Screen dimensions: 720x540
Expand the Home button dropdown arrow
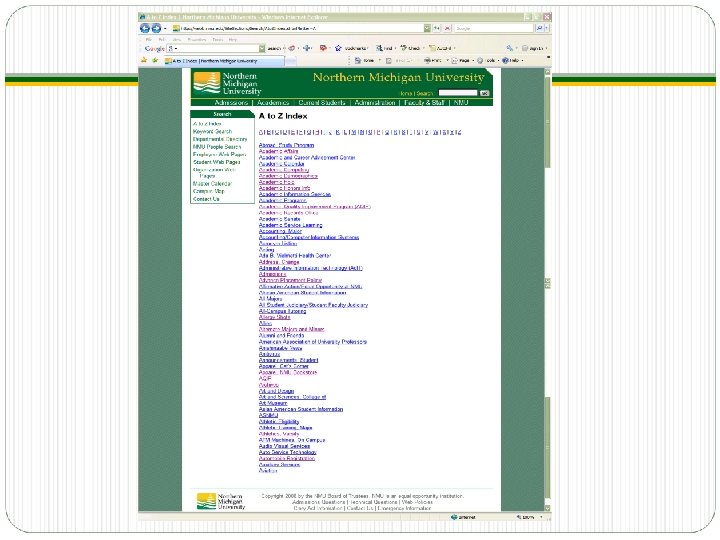379,60
